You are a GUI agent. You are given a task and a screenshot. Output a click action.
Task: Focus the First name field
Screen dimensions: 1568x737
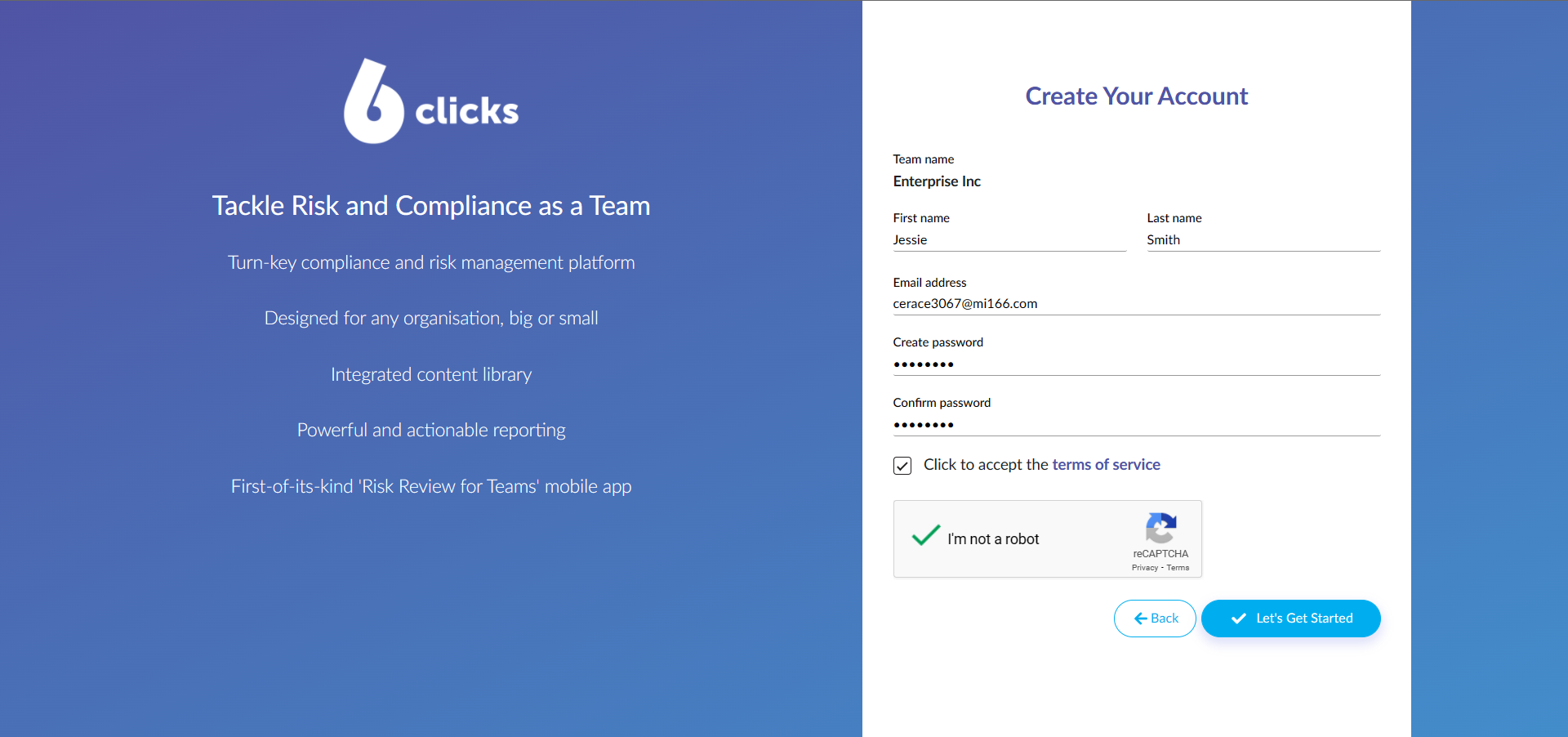[1009, 240]
